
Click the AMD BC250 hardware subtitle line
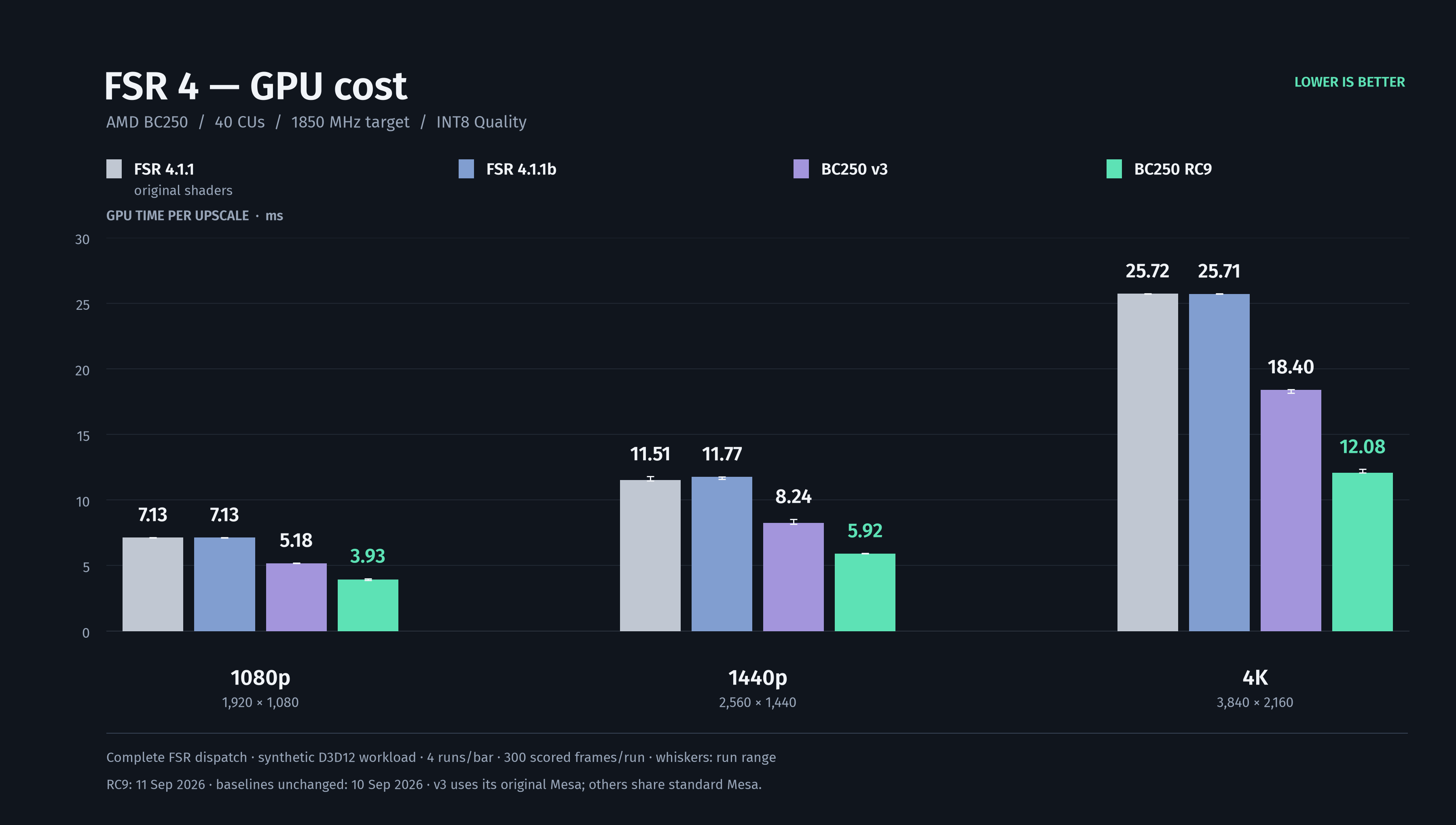(316, 123)
